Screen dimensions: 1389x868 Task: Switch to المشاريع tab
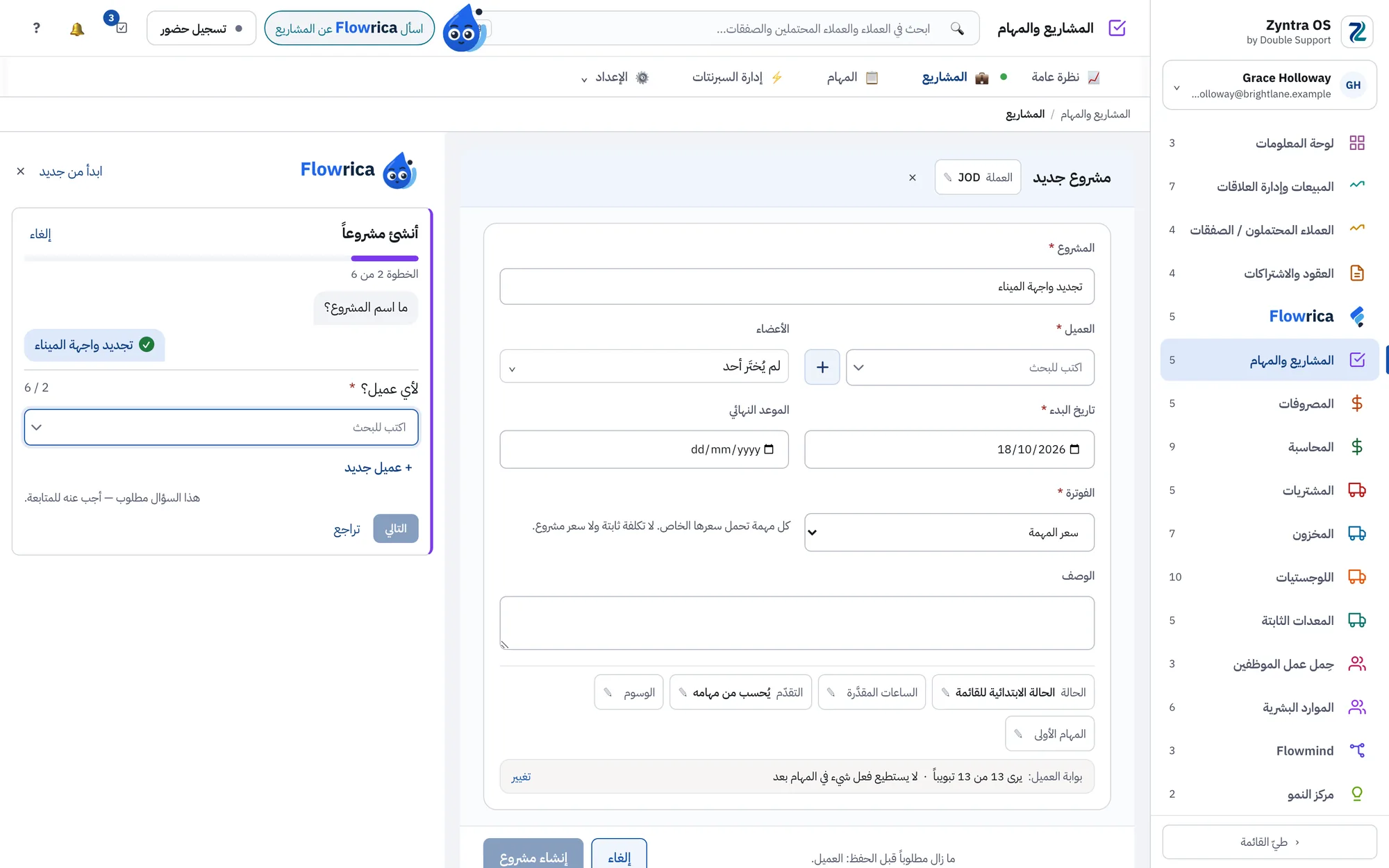(955, 77)
